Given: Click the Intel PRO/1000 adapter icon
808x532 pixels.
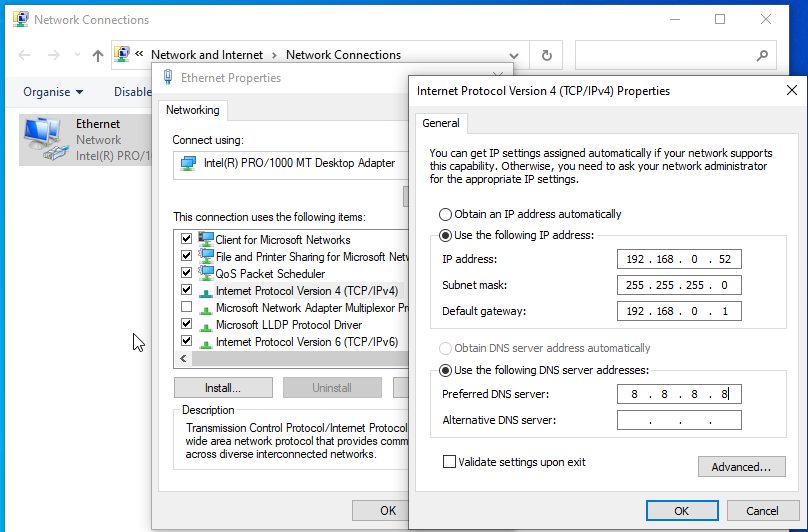Looking at the screenshot, I should click(188, 163).
